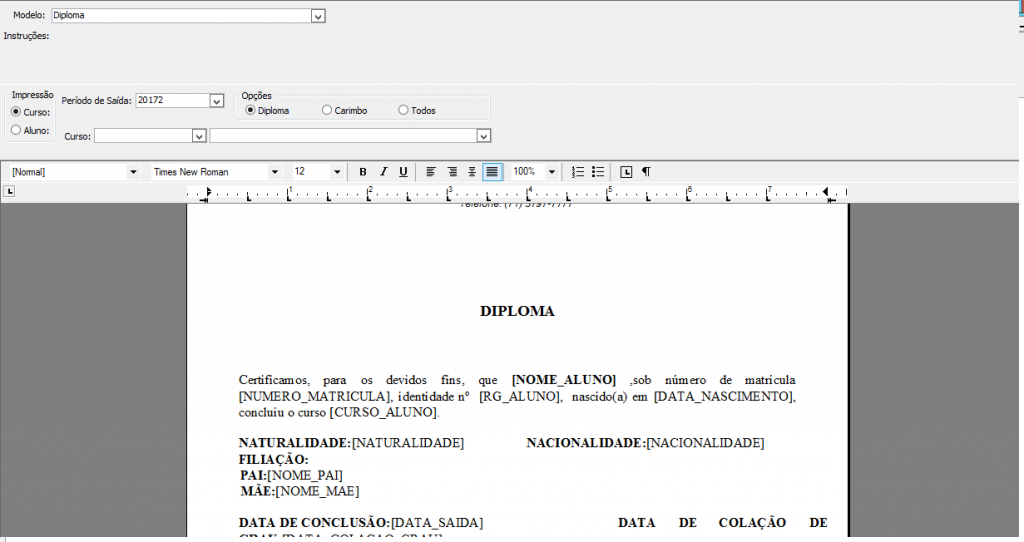1024x542 pixels.
Task: Align text to the left
Action: [431, 172]
